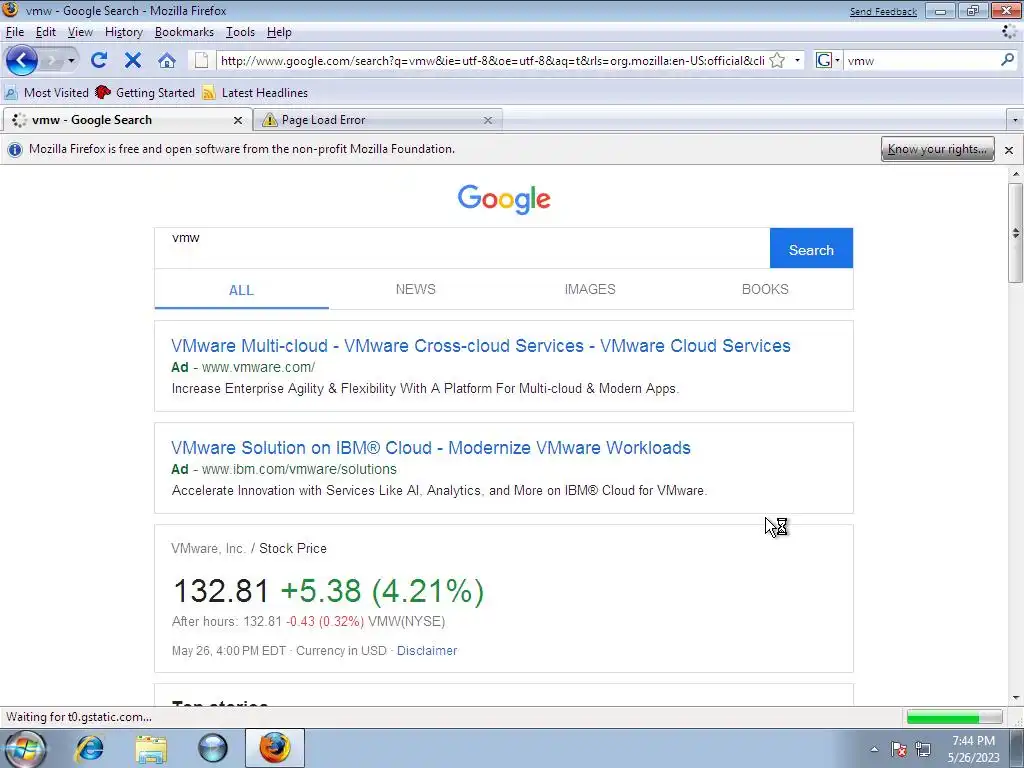Screen dimensions: 1024x768
Task: Open the Edit menu
Action: click(46, 32)
